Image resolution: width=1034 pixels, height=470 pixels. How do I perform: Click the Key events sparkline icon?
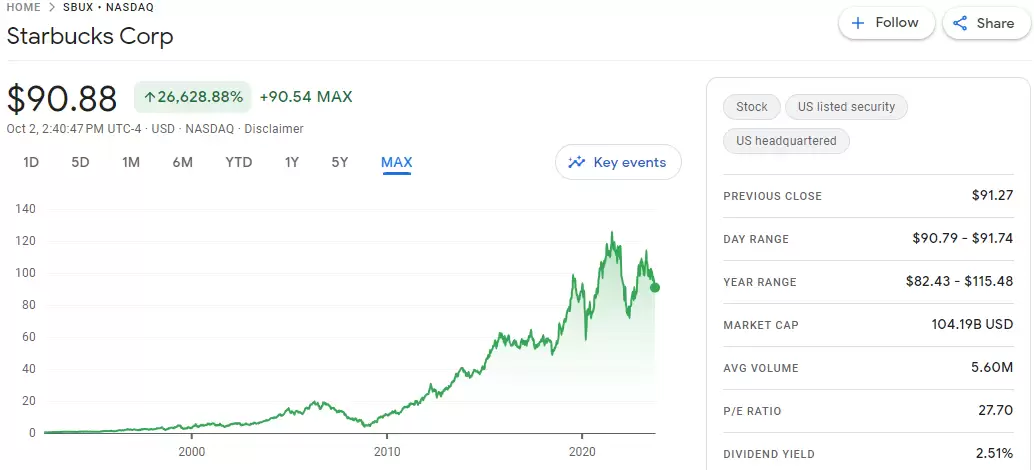click(x=576, y=162)
